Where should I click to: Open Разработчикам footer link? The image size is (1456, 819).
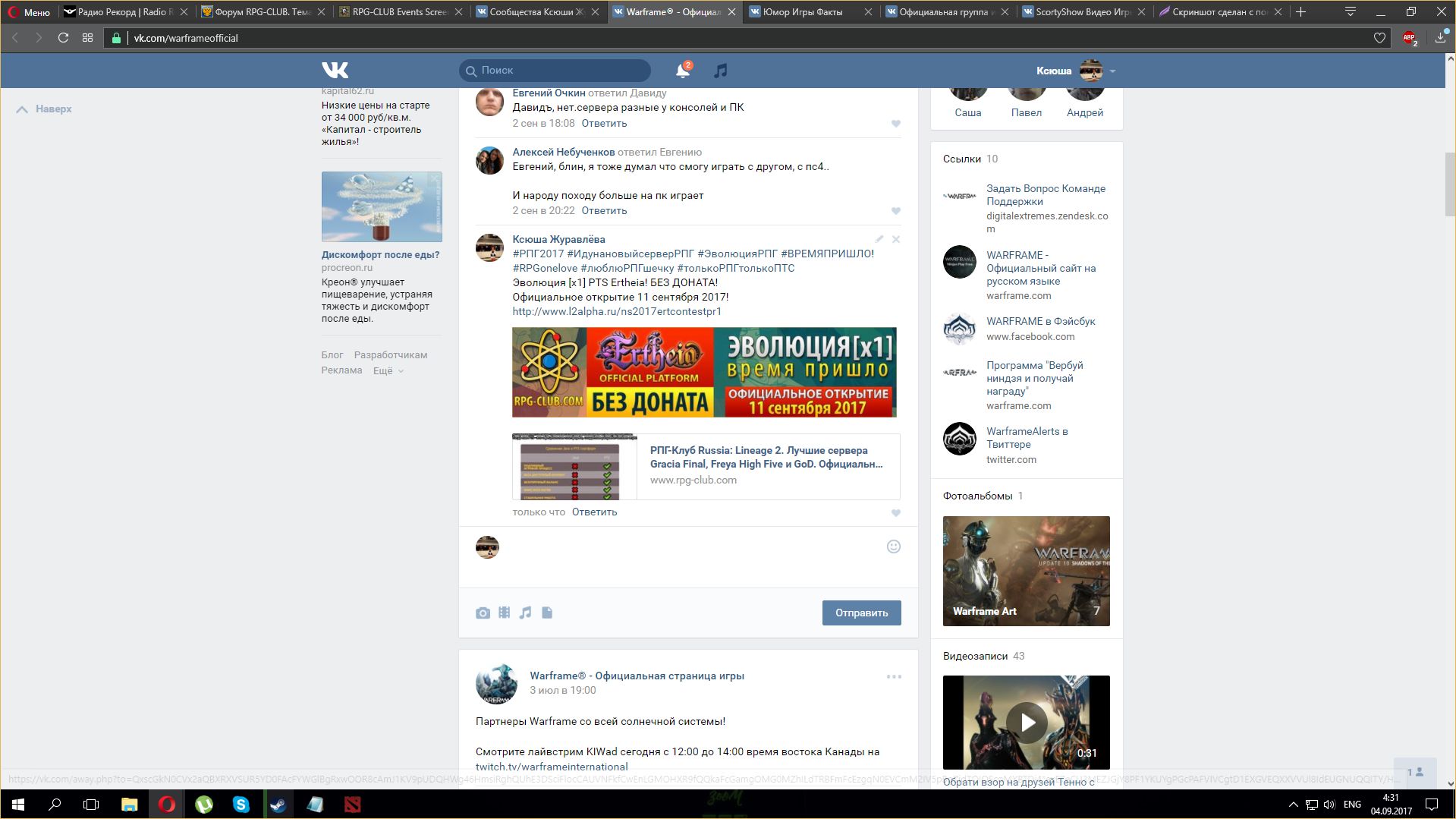pyautogui.click(x=391, y=355)
